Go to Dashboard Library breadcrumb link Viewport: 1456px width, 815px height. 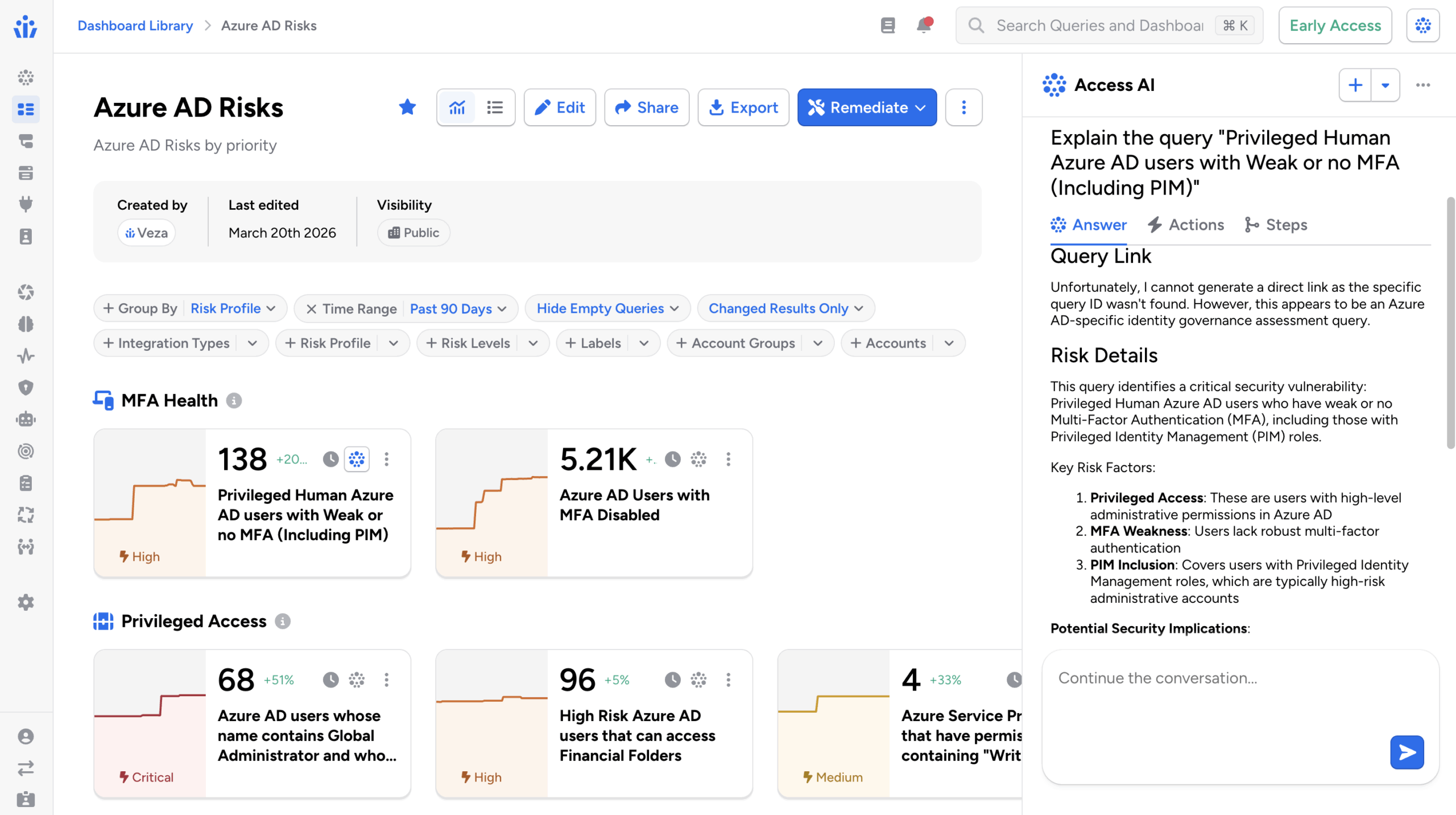pos(135,26)
